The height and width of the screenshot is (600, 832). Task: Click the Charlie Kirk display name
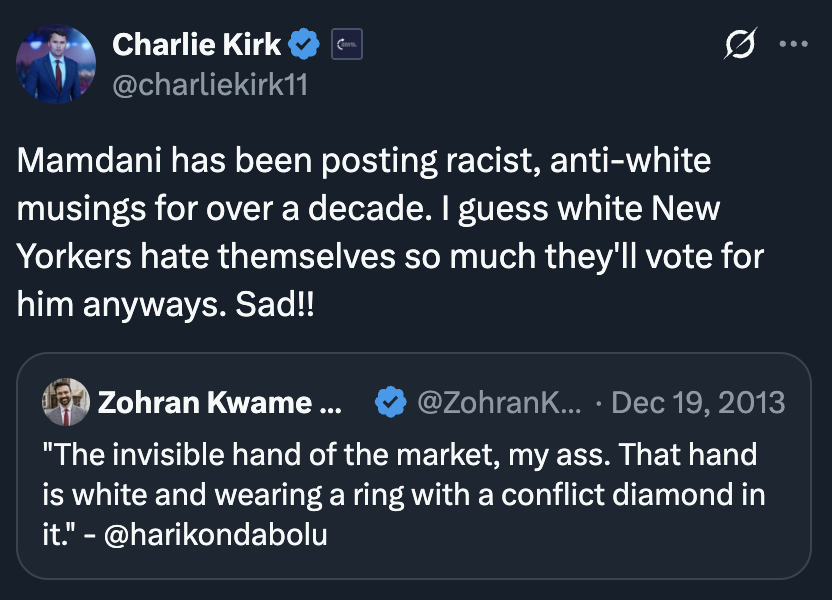click(197, 44)
